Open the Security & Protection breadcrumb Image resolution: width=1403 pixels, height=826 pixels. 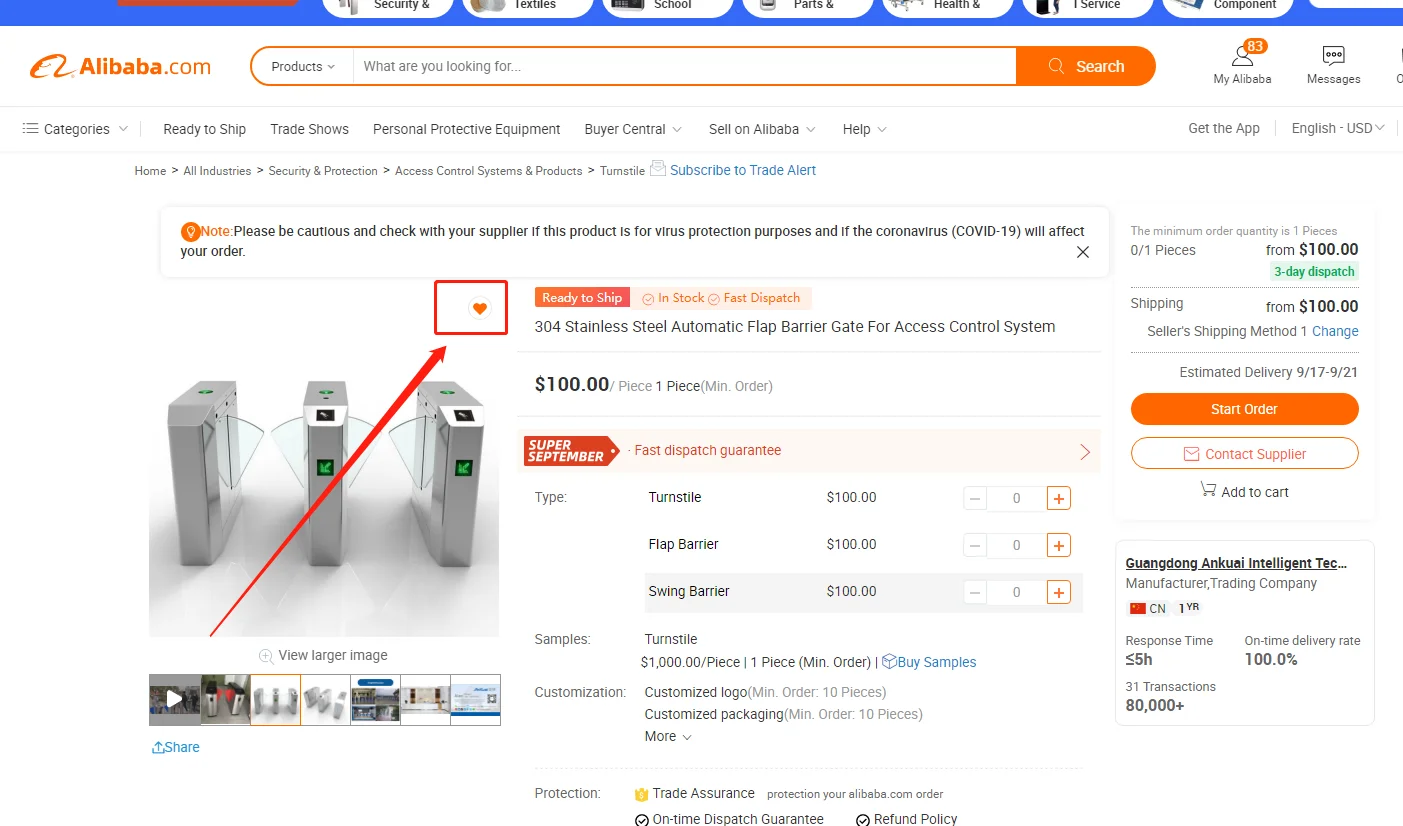[x=323, y=171]
